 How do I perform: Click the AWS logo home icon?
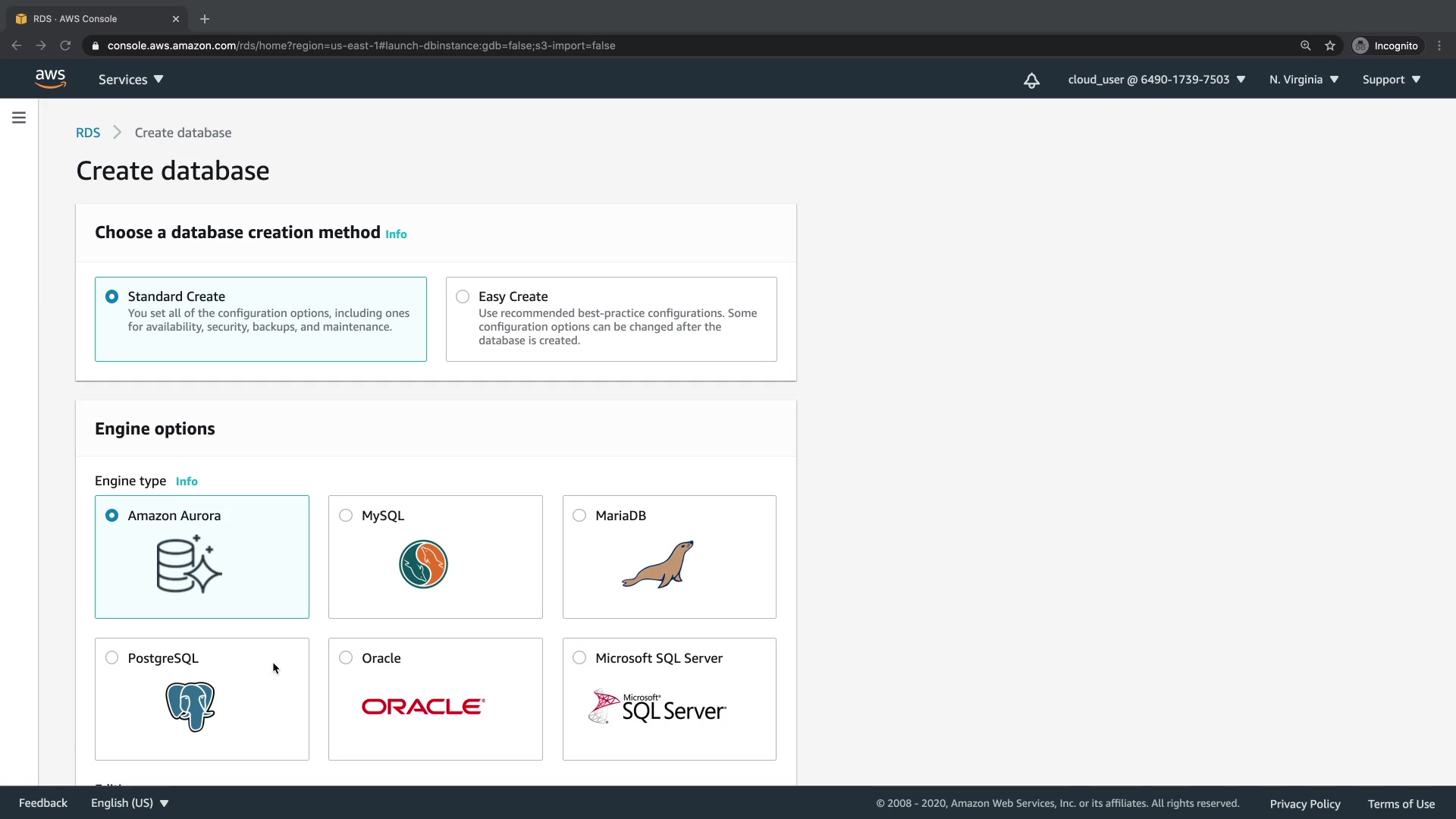pos(50,79)
